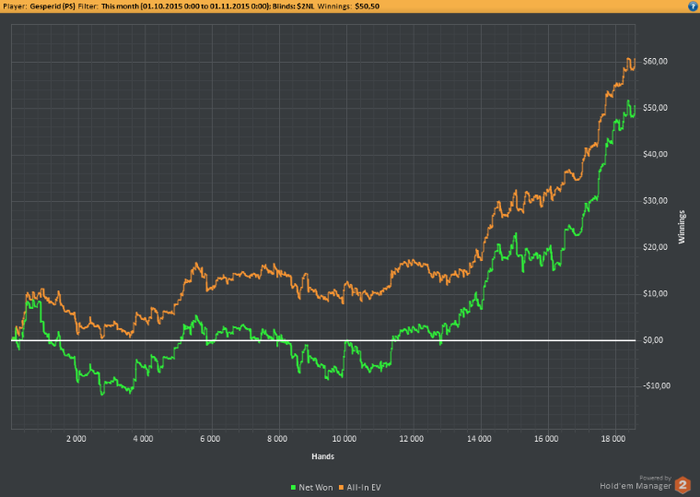Image resolution: width=700 pixels, height=497 pixels.
Task: Click the 4 000 hands tick label
Action: [x=143, y=439]
